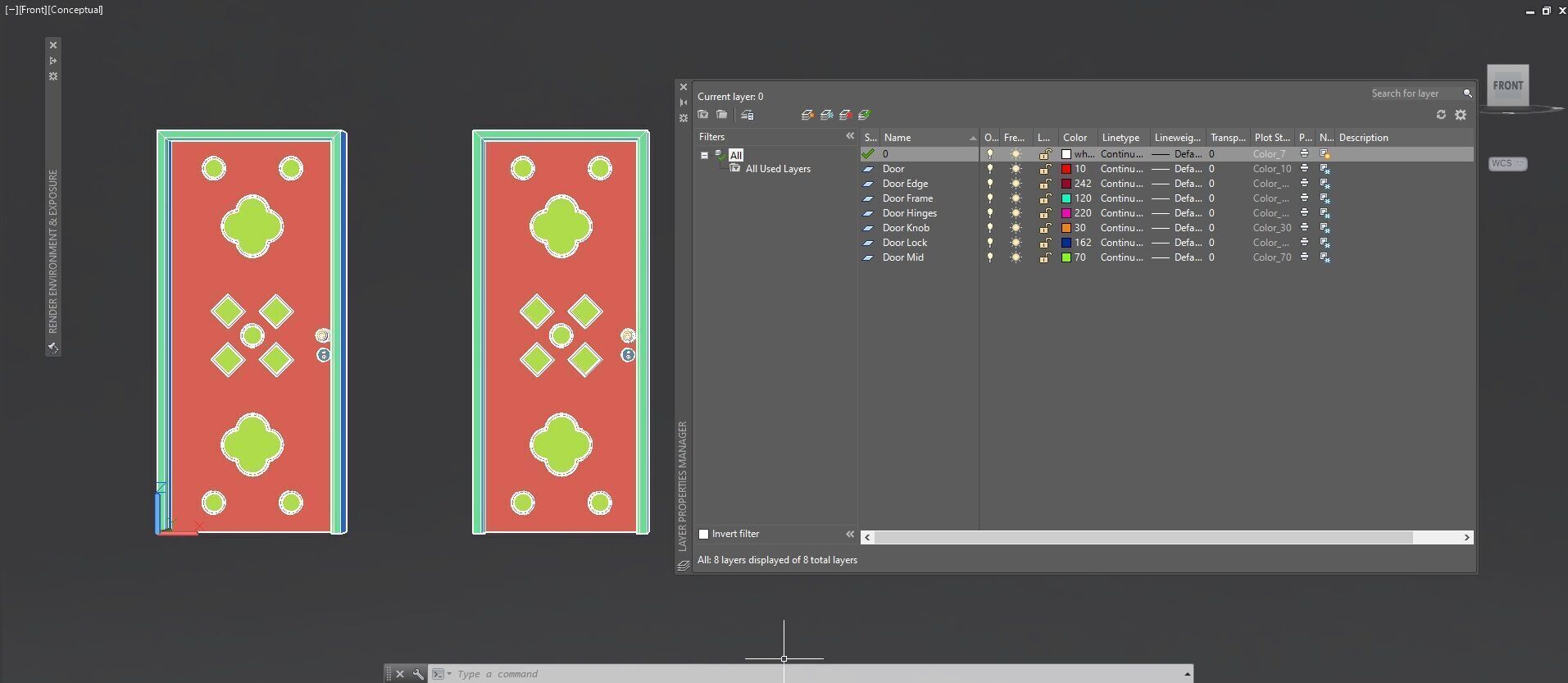The height and width of the screenshot is (683, 1568).
Task: Click new VP freeze icon for Door Mid
Action: pyautogui.click(x=1325, y=257)
